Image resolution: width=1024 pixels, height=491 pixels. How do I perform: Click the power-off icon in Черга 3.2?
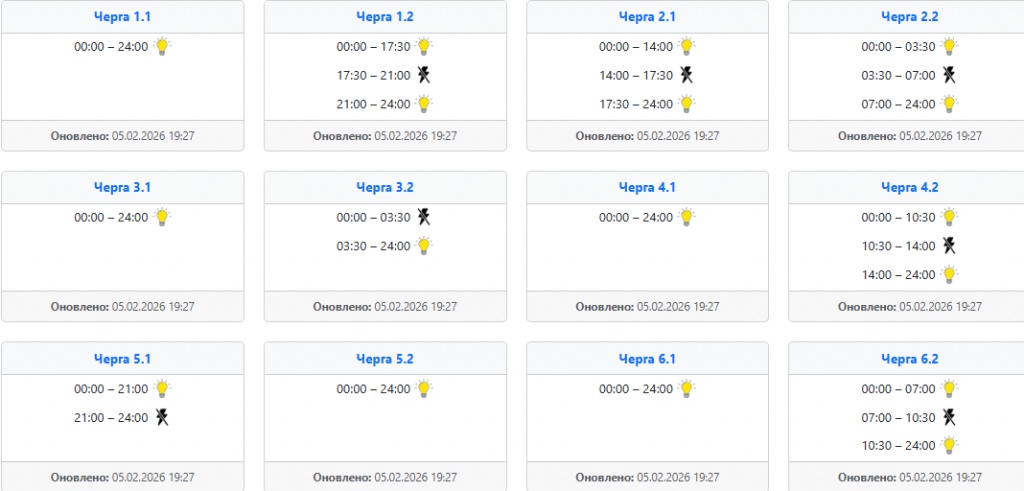click(424, 217)
